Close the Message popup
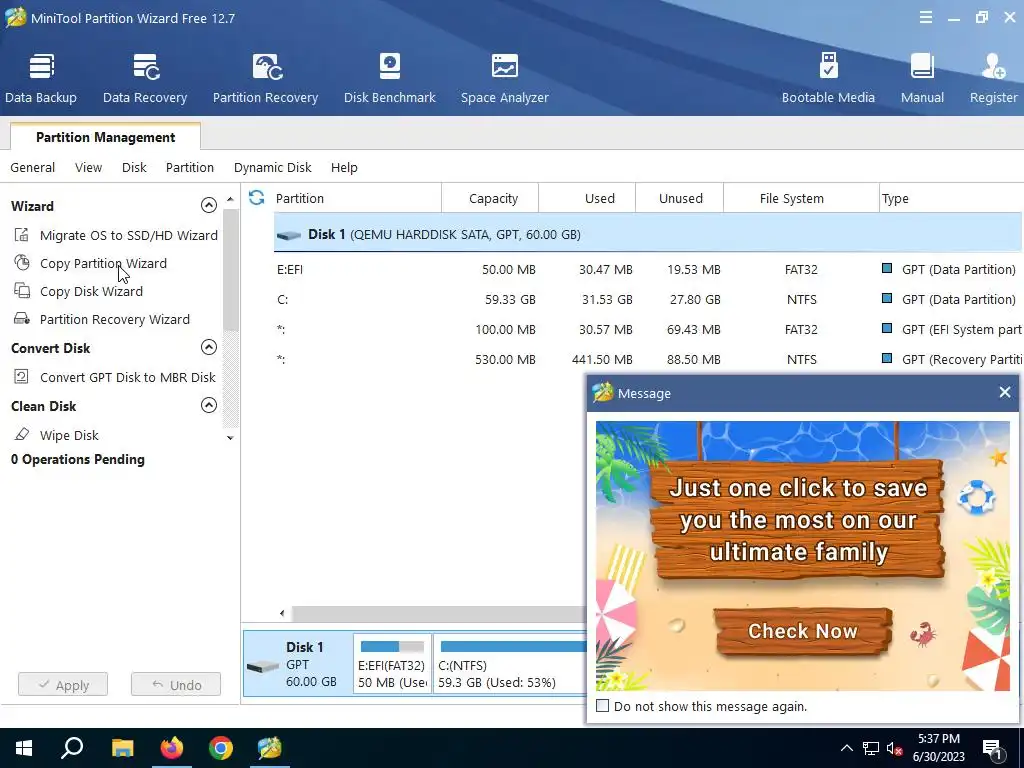 pos(1004,392)
